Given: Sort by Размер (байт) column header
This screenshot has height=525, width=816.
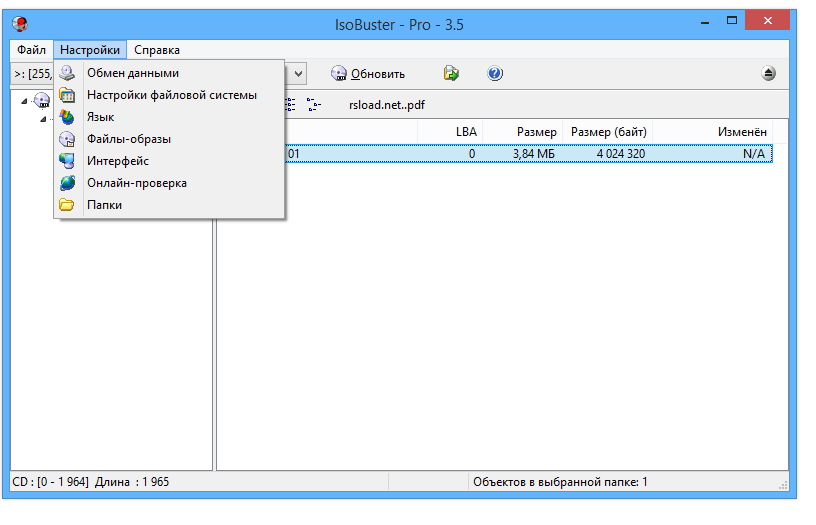Looking at the screenshot, I should 608,132.
